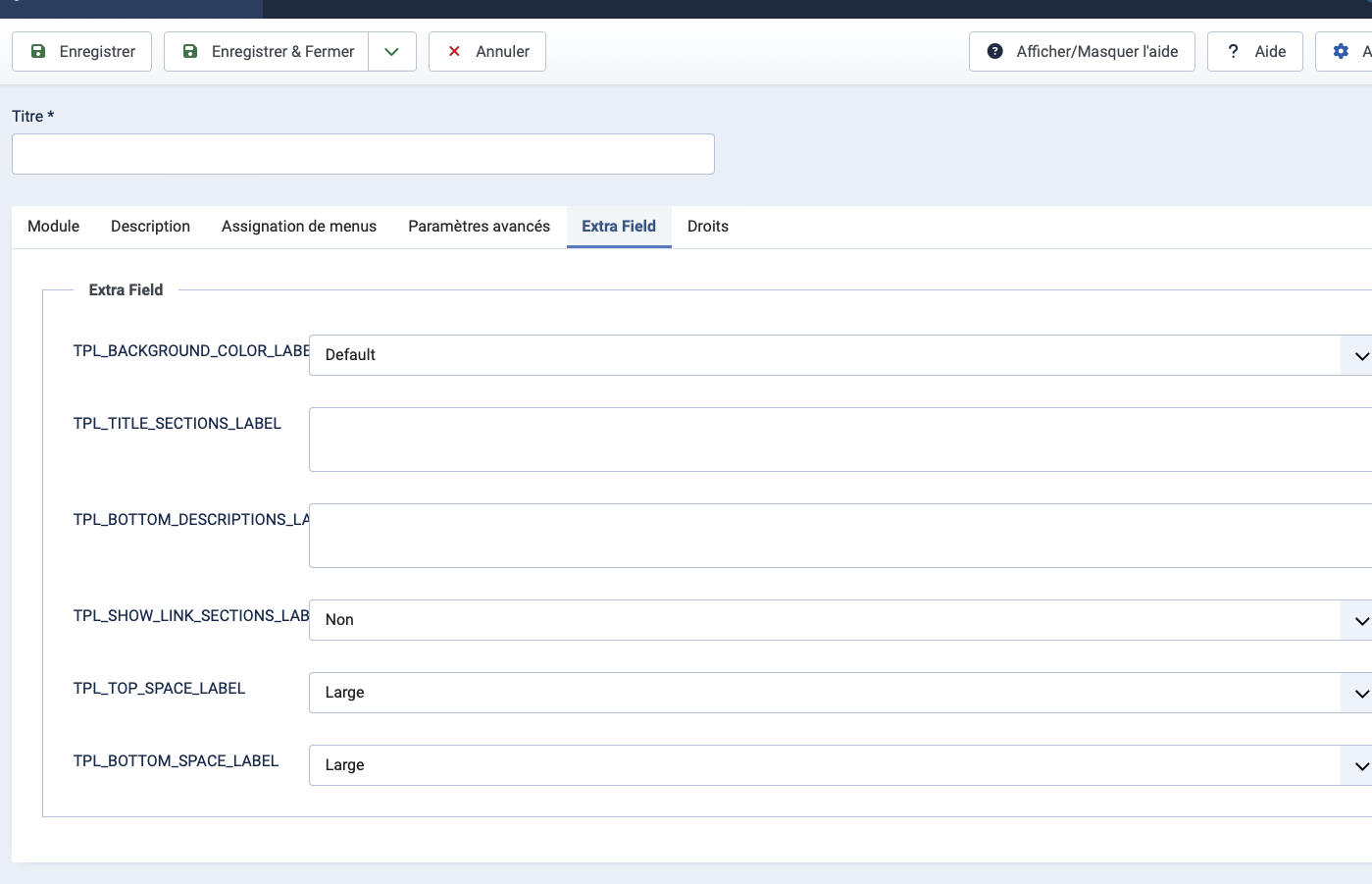
Task: Click the TPL_BOTTOM_DESCRIPTIONS field label
Action: coord(191,520)
